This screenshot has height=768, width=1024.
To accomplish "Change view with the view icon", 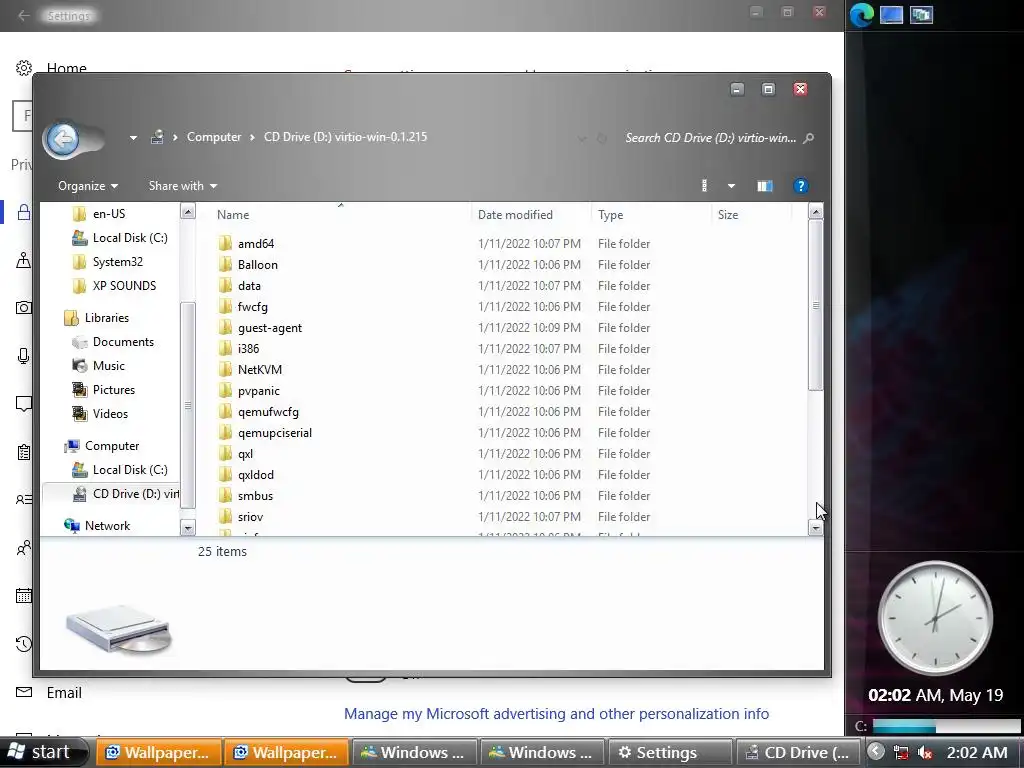I will [x=704, y=186].
